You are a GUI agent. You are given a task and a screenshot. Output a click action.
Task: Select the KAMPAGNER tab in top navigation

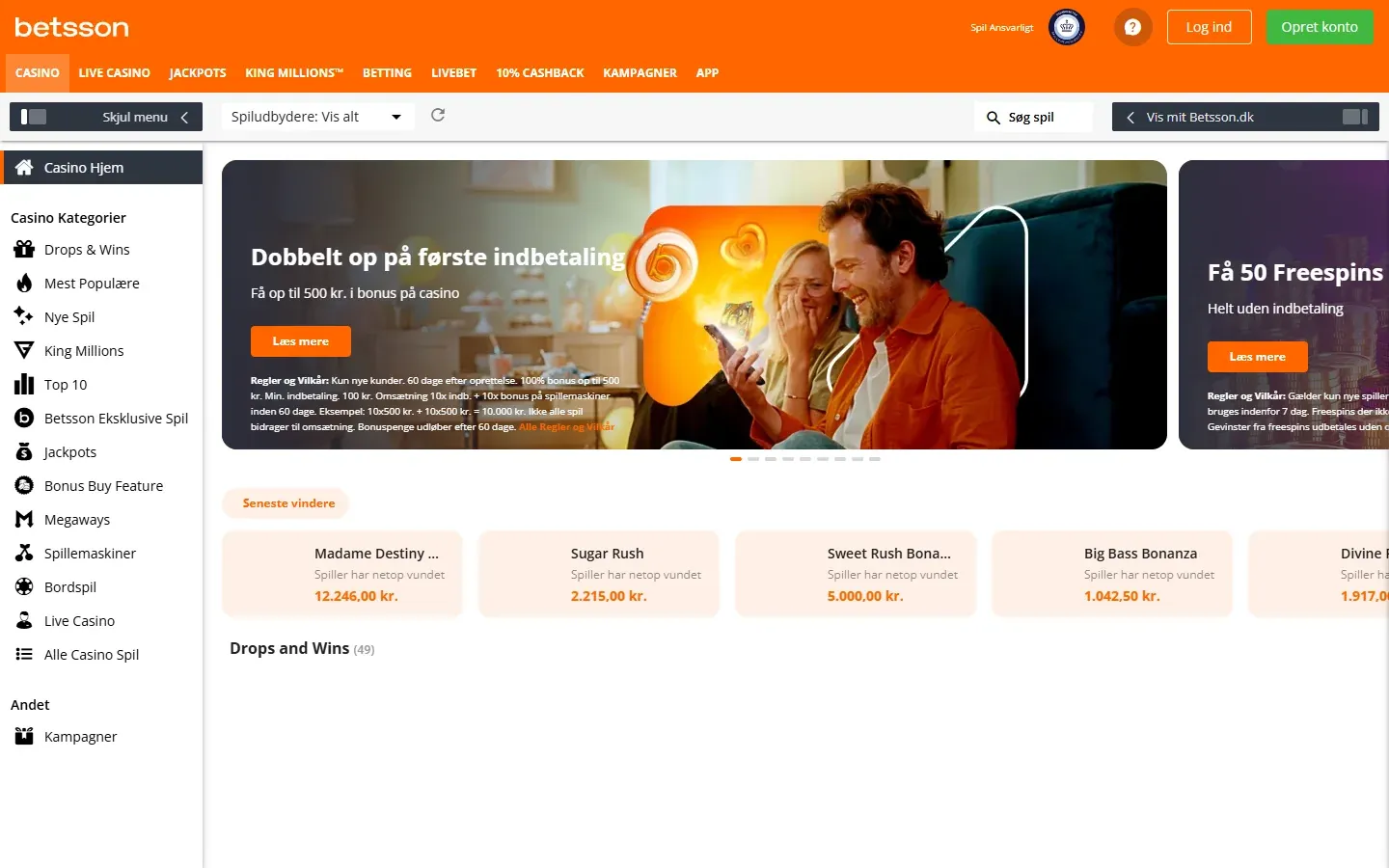tap(640, 73)
